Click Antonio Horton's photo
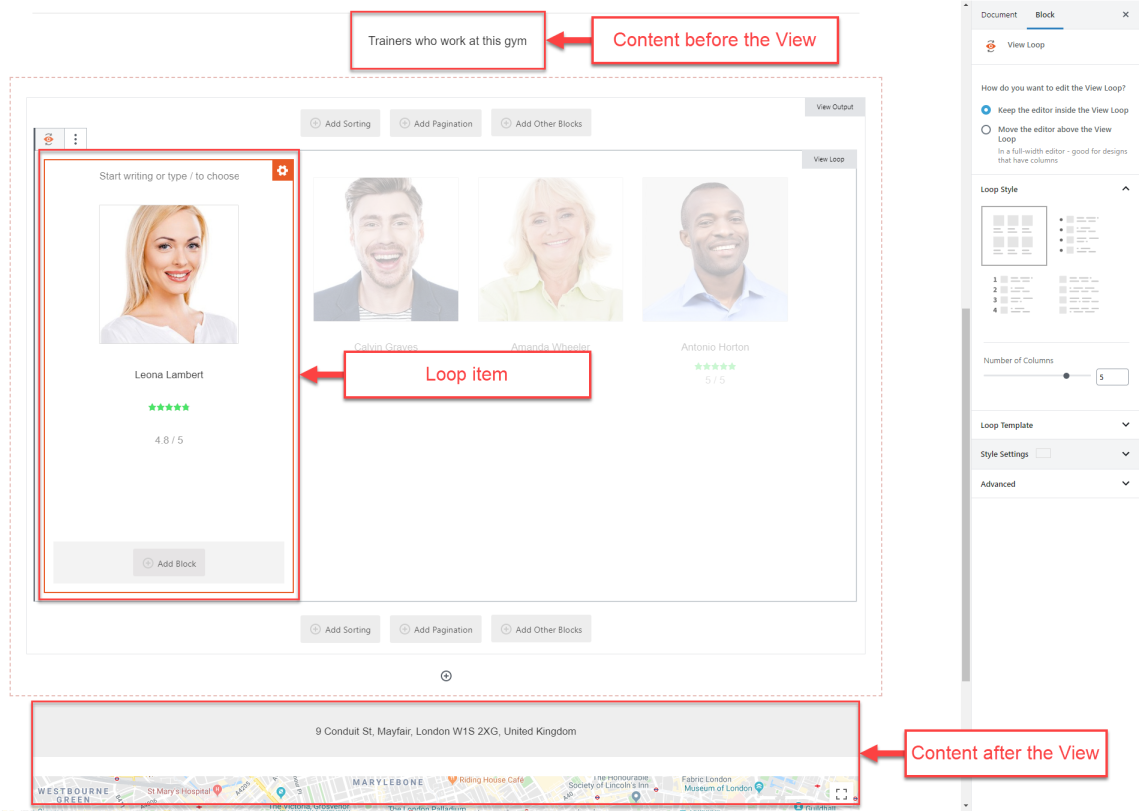This screenshot has width=1139, height=811. pyautogui.click(x=716, y=249)
